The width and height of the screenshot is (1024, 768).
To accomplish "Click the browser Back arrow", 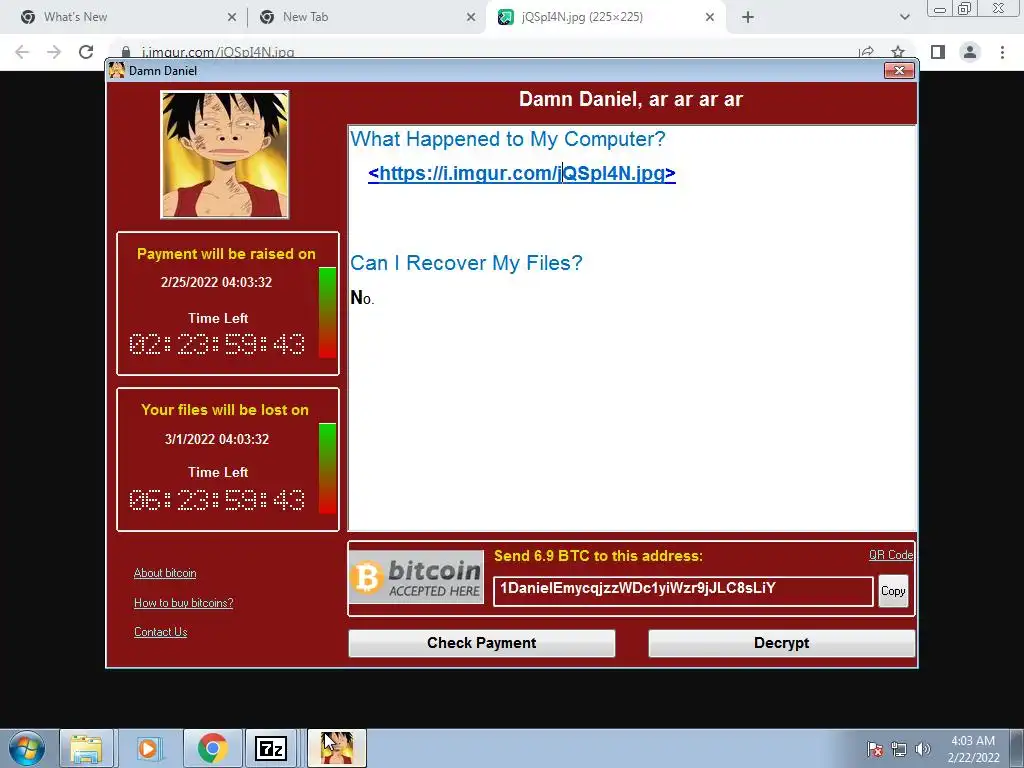I will tap(22, 52).
